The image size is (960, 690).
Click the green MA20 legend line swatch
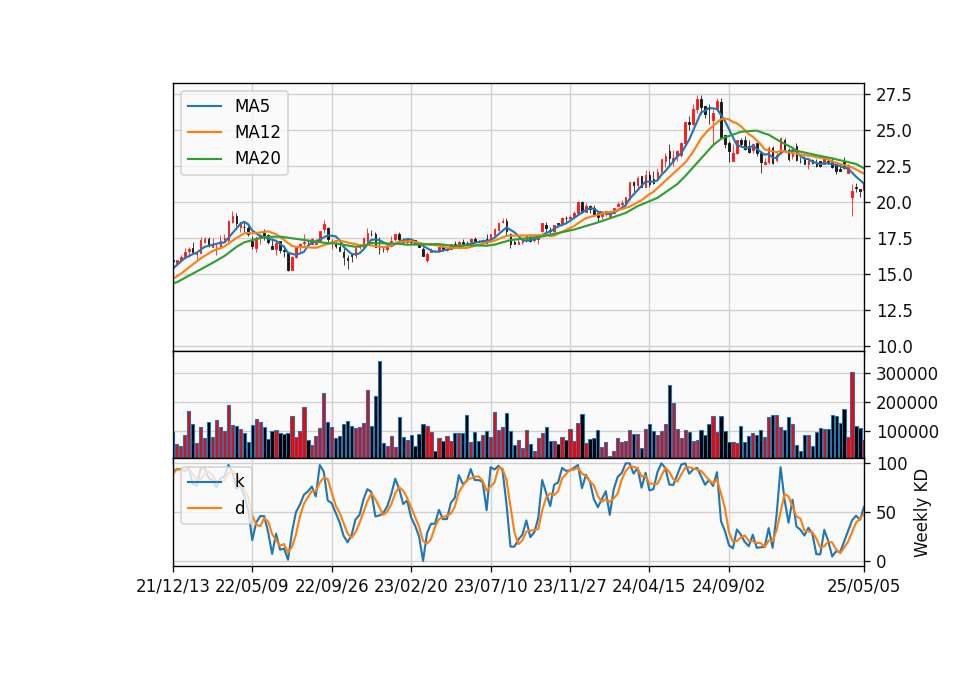[204, 158]
